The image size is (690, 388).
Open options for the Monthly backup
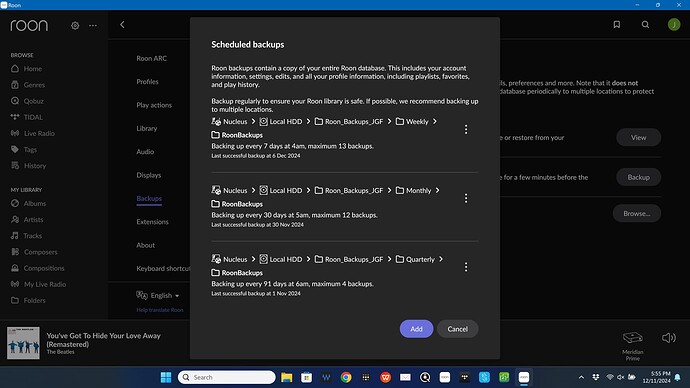(x=466, y=198)
